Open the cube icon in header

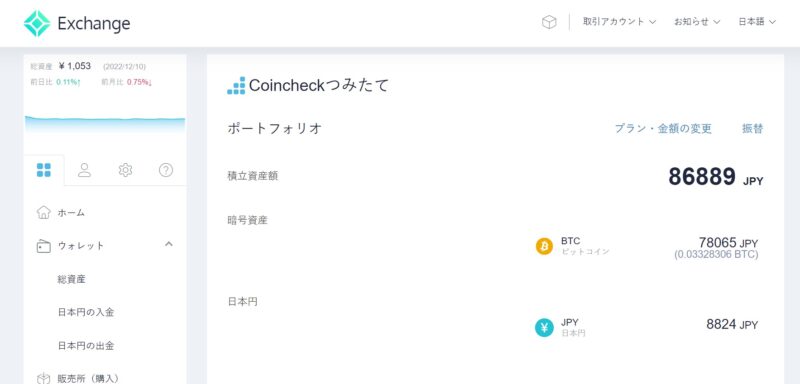tap(549, 22)
